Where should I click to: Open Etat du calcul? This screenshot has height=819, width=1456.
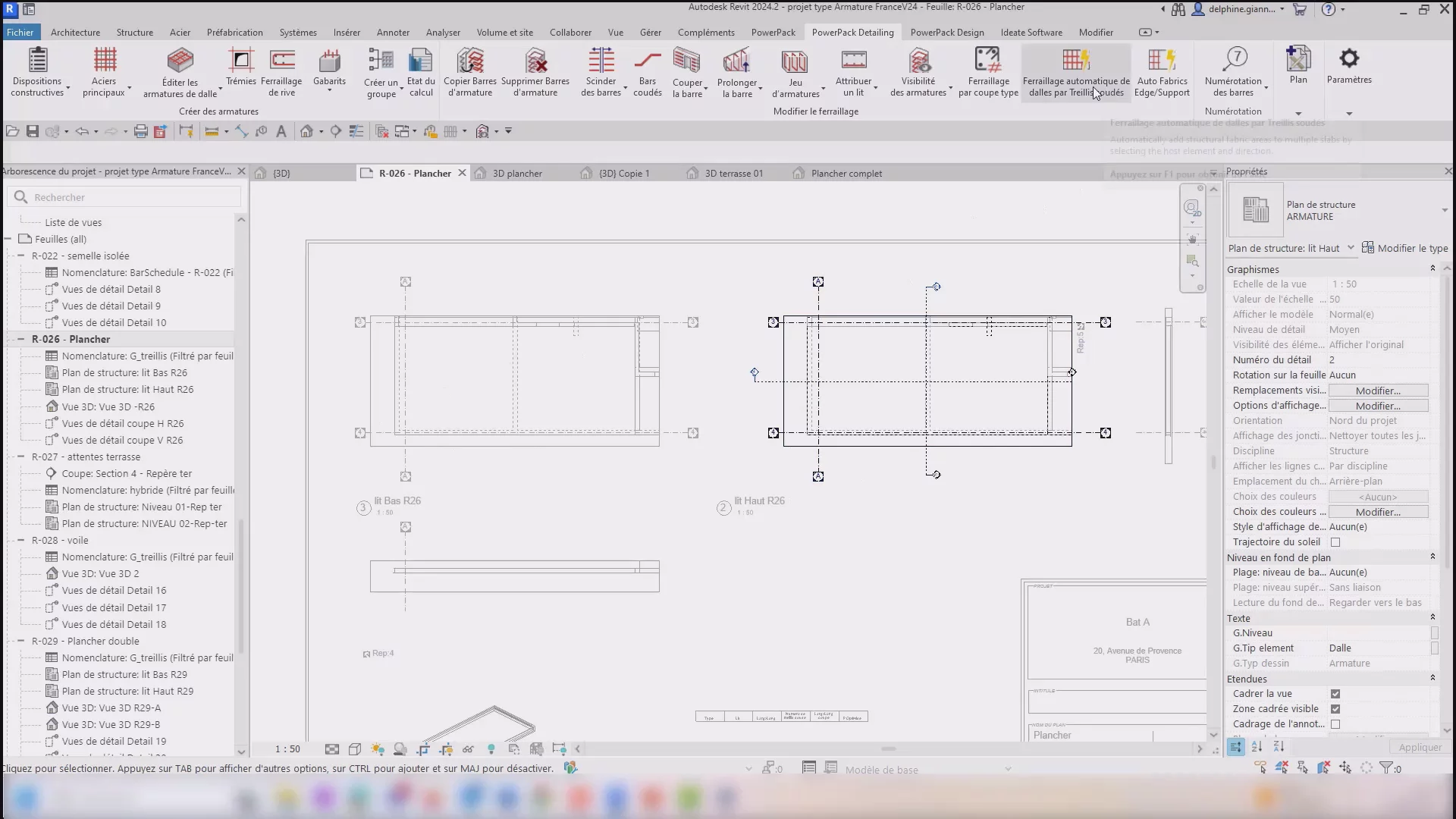pos(421,72)
